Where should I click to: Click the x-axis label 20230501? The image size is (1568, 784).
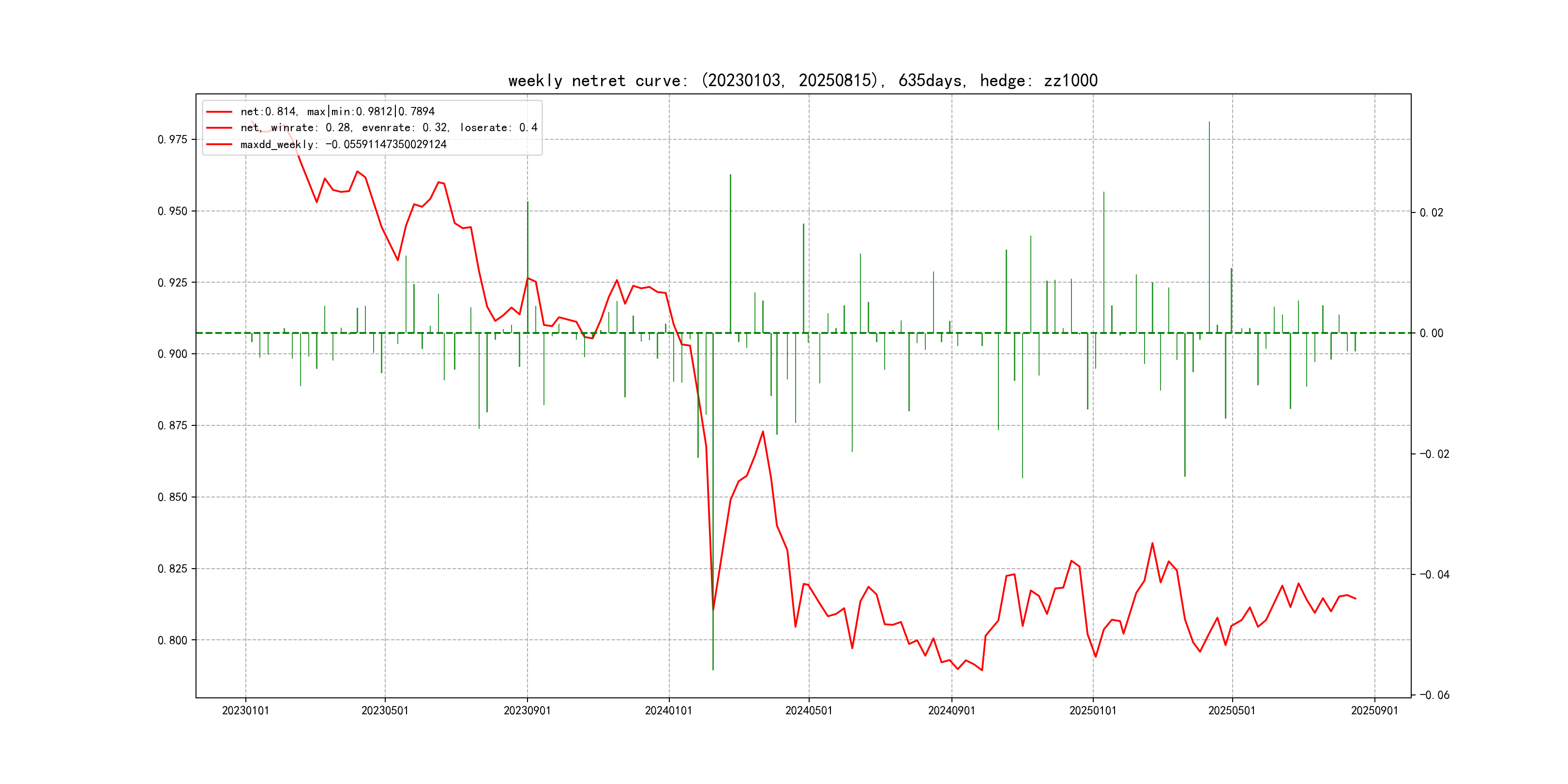[385, 711]
